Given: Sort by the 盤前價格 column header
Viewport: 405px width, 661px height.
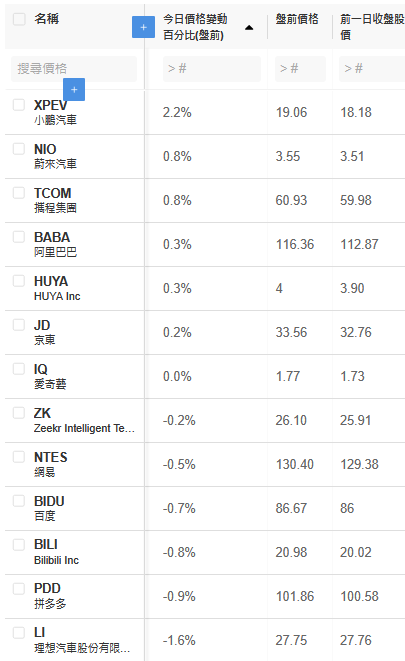Looking at the screenshot, I should coord(297,19).
